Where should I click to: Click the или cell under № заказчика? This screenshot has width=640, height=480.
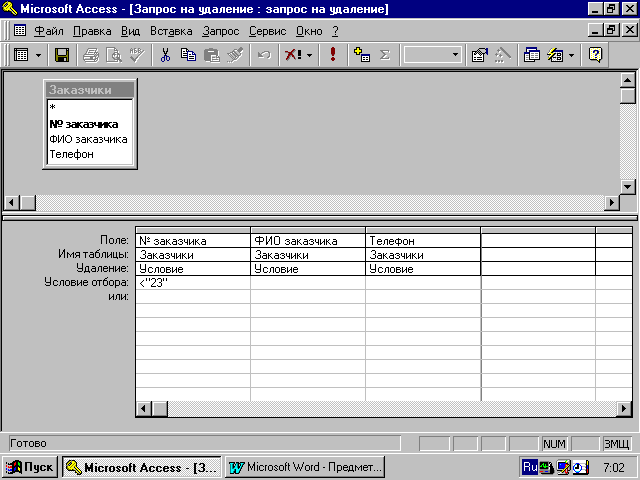[x=193, y=297]
